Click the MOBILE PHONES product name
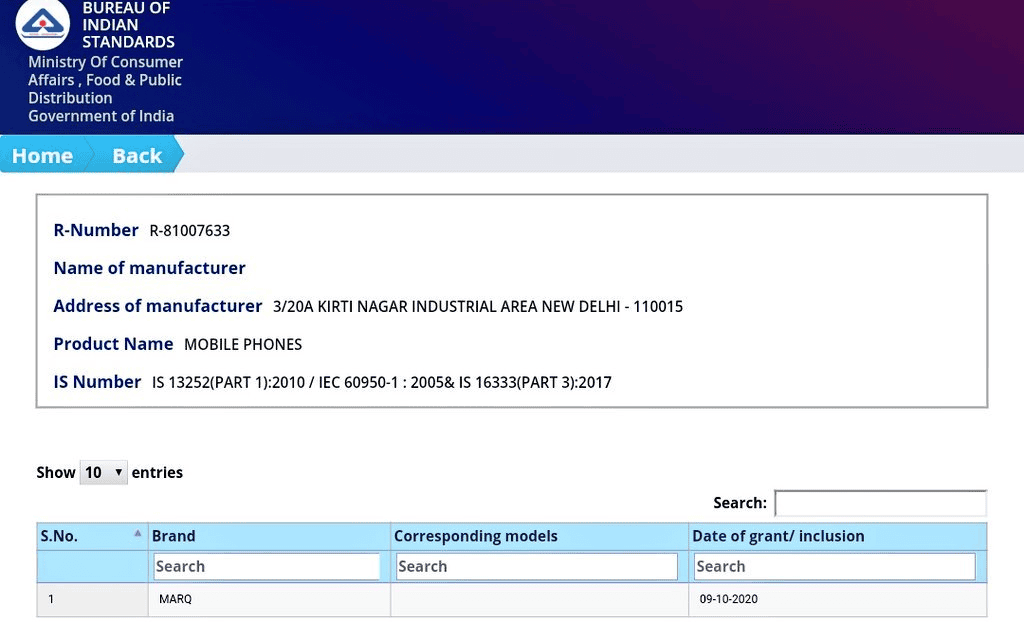1024x622 pixels. coord(243,345)
